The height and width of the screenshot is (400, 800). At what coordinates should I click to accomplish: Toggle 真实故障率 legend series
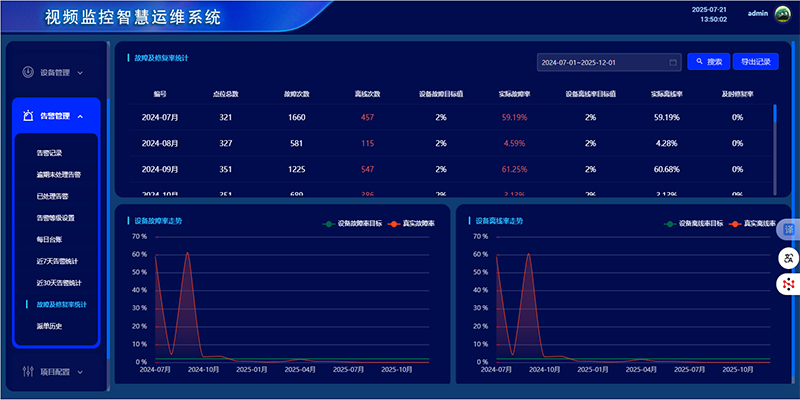(412, 223)
